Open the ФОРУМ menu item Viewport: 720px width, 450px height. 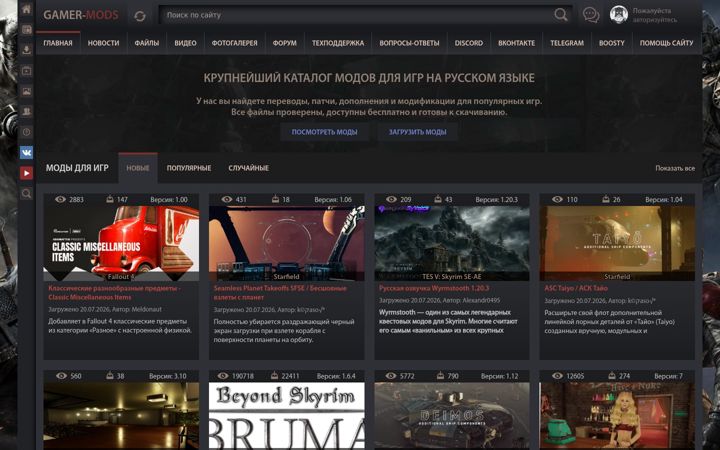click(285, 43)
